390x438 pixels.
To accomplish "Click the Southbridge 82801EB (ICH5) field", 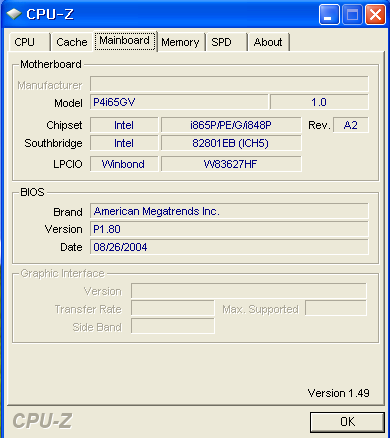I will [x=231, y=143].
